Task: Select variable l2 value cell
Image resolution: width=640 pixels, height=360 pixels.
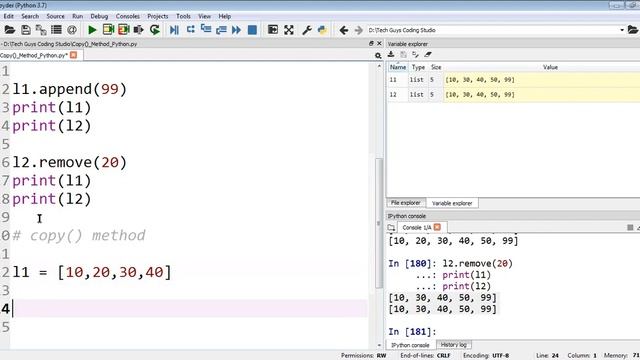Action: click(542, 95)
